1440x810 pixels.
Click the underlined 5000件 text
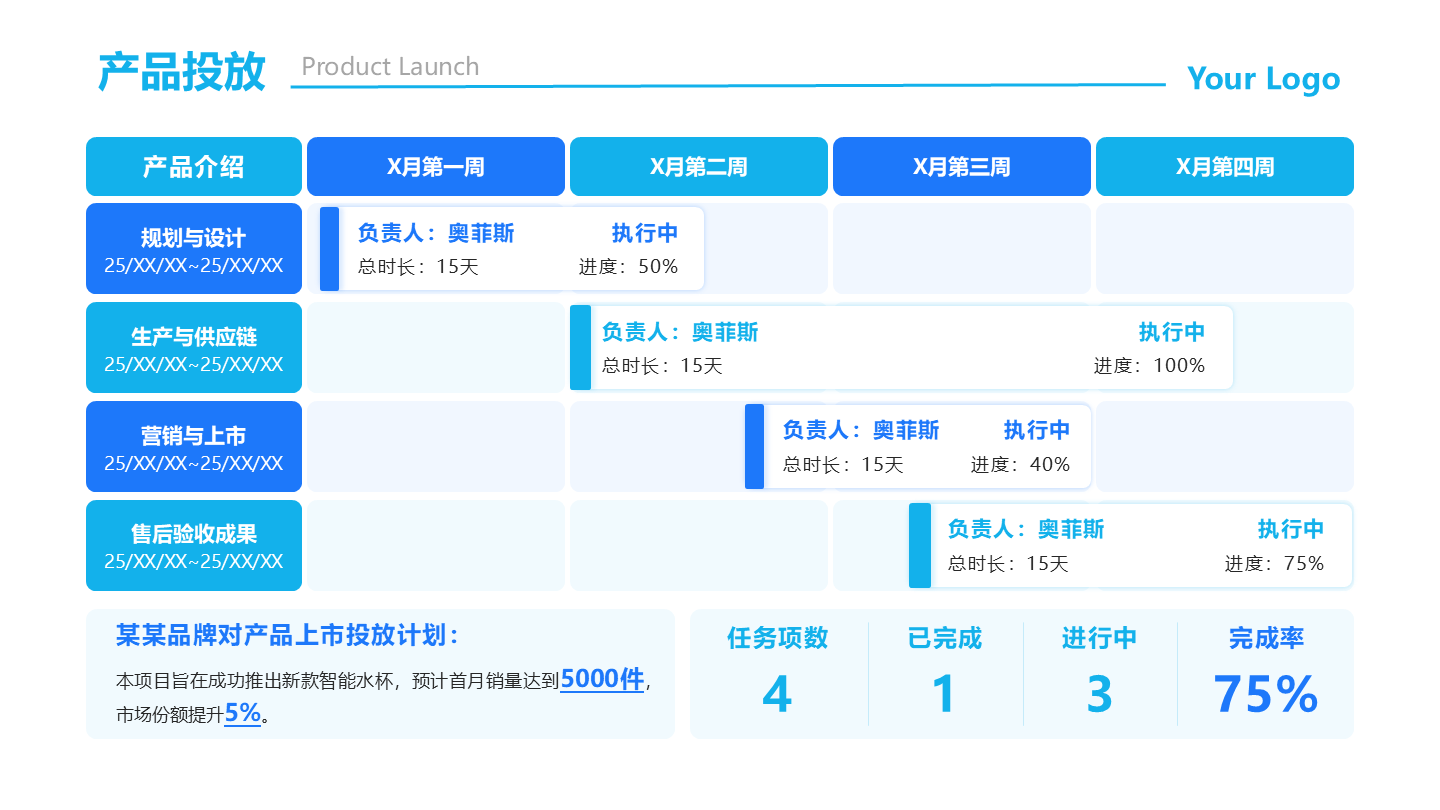click(601, 680)
